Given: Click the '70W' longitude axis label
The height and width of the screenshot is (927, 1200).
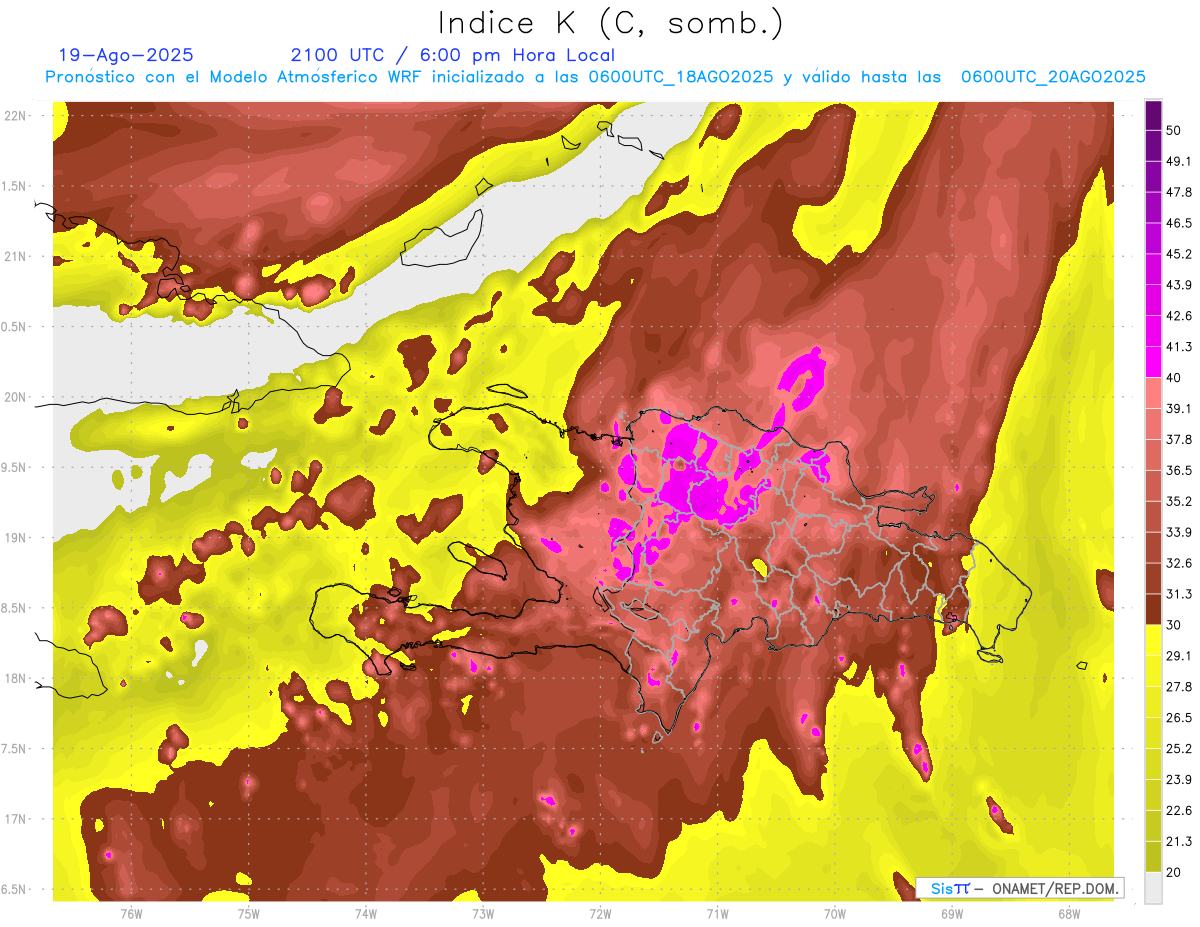Looking at the screenshot, I should (835, 914).
